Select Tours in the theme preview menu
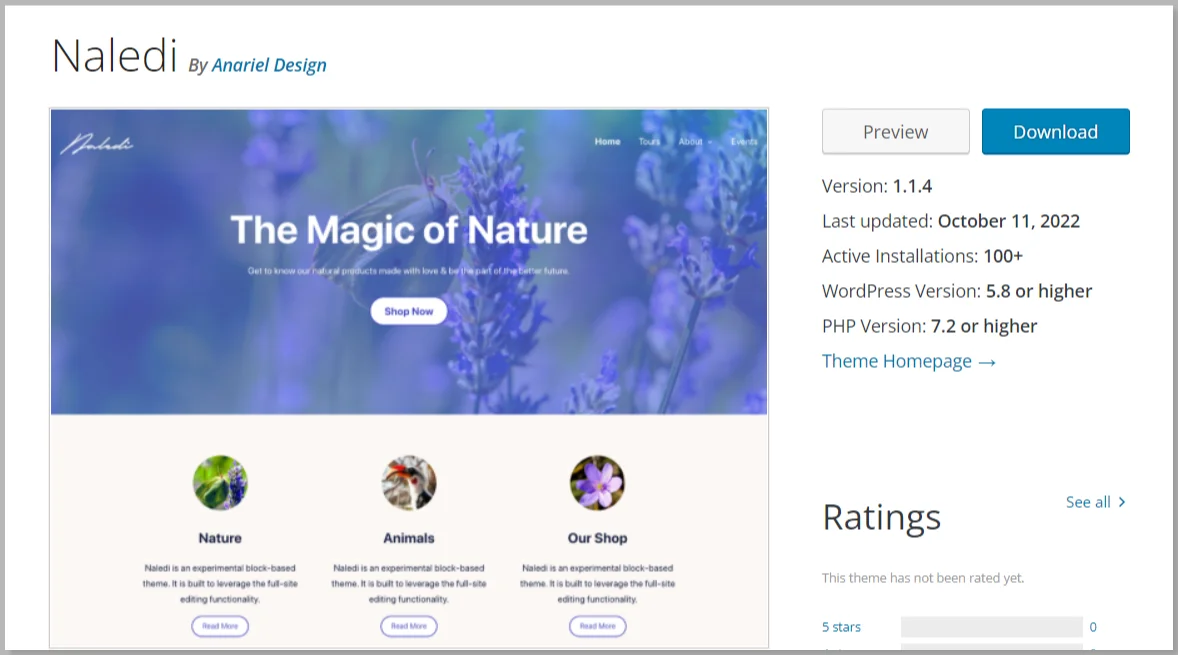This screenshot has height=655, width=1178. coord(649,141)
